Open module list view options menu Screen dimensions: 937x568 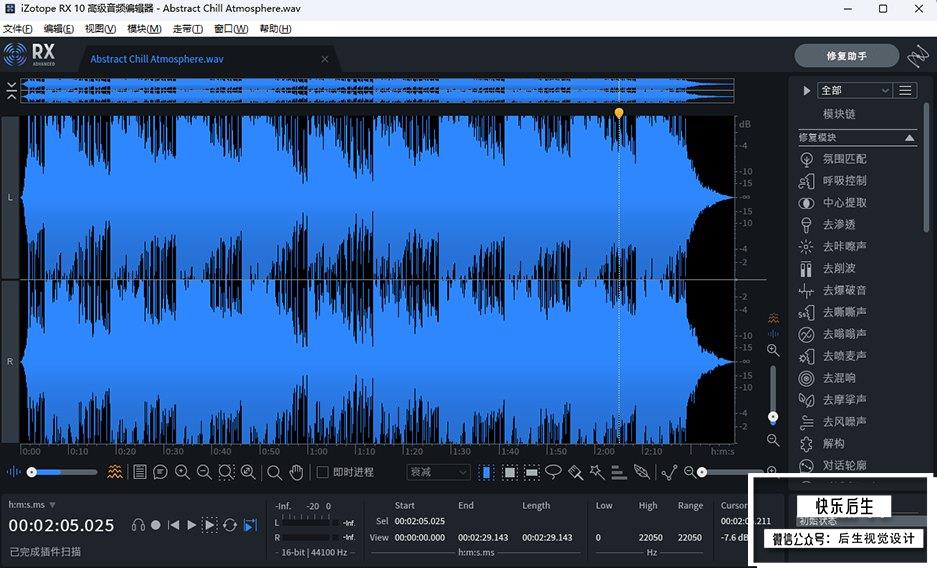tap(905, 90)
